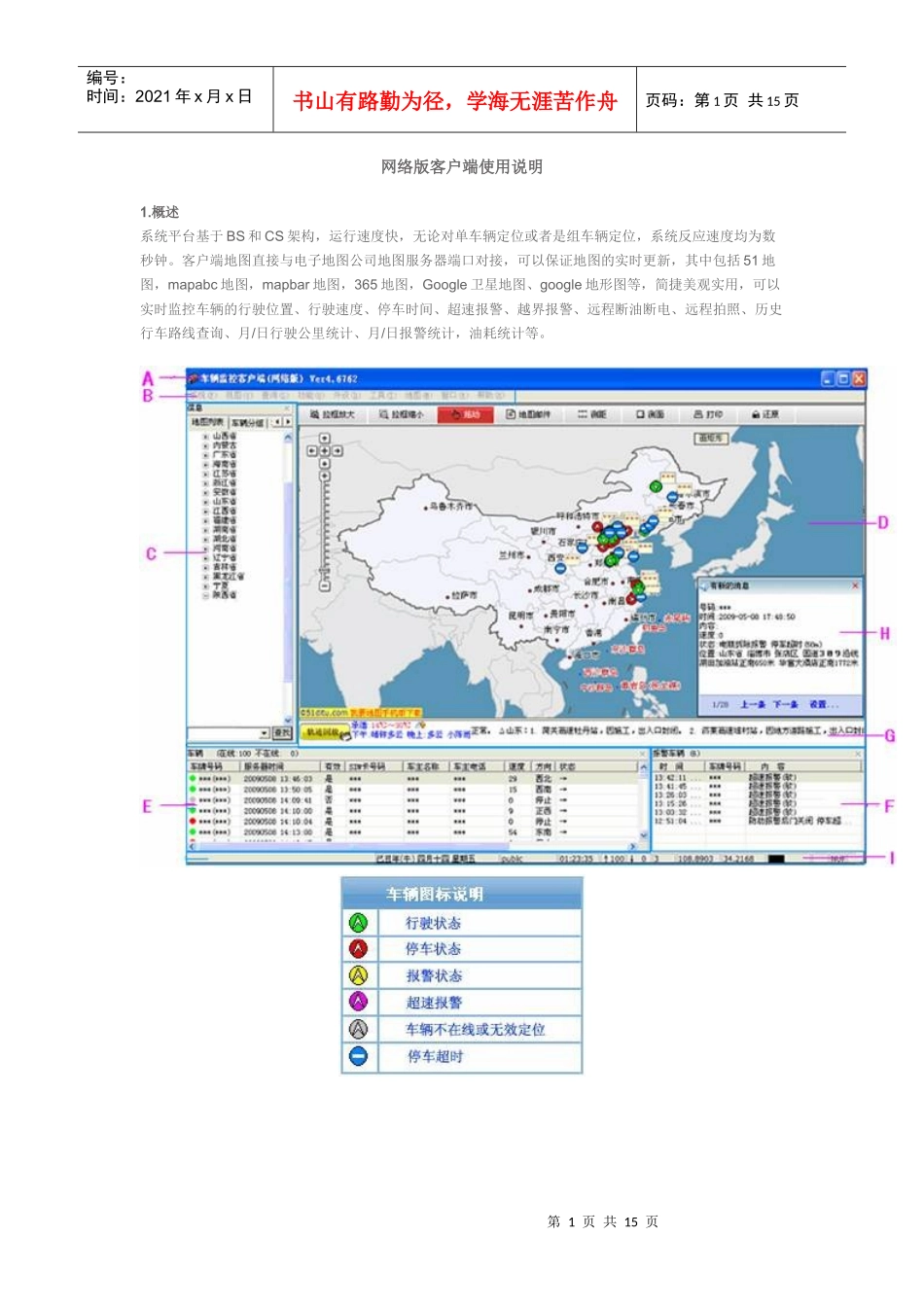Viewport: 924px width, 1307px height.
Task: Select 浙江省 in the province tree
Action: [x=225, y=482]
